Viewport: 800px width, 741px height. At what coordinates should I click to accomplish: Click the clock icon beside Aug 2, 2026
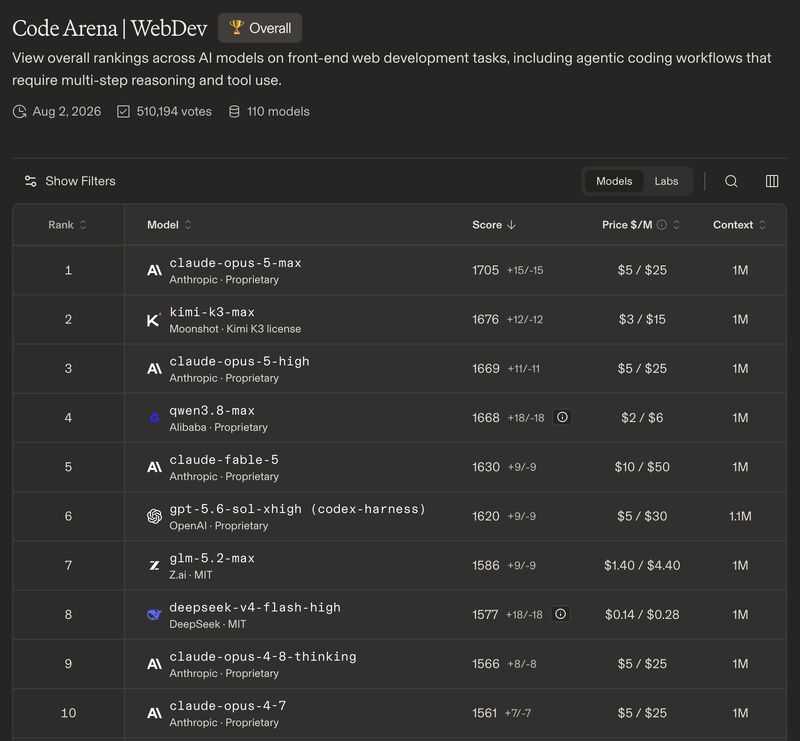click(19, 112)
